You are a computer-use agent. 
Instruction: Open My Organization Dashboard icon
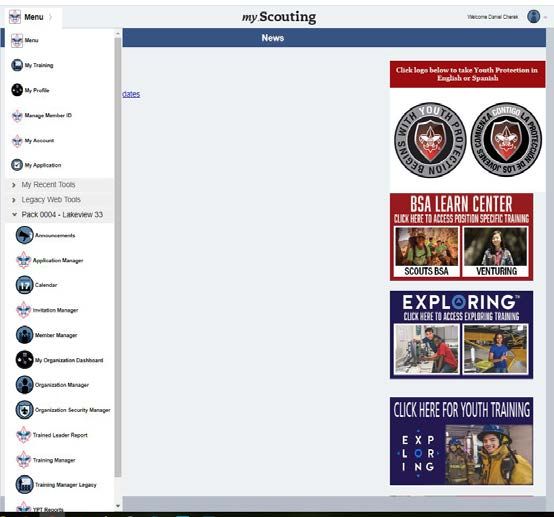coord(24,360)
